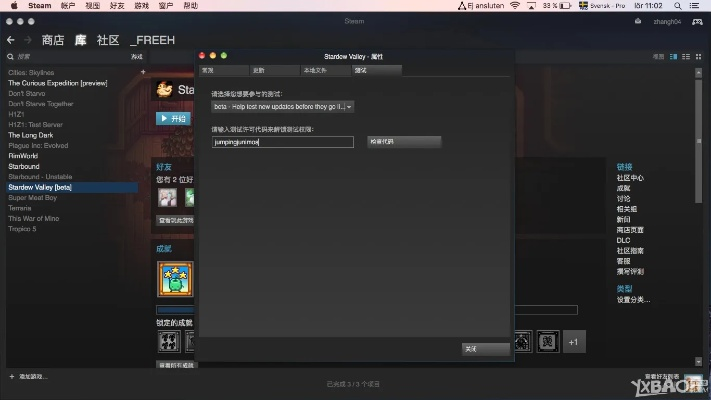The height and width of the screenshot is (400, 711).
Task: Click the scrollbar up arrow at top right
Action: (698, 73)
